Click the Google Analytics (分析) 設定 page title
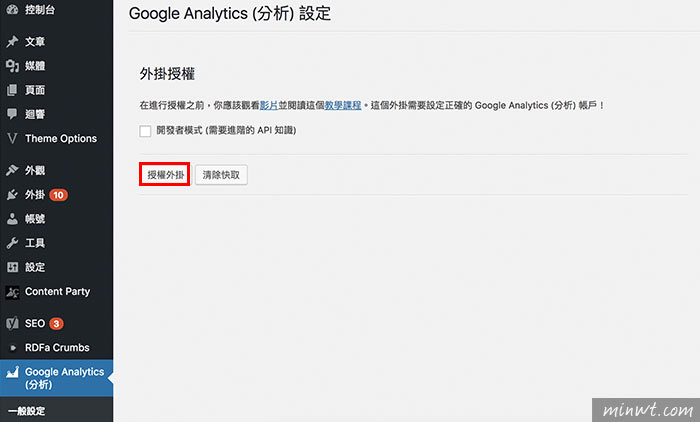This screenshot has width=700, height=422. 230,13
